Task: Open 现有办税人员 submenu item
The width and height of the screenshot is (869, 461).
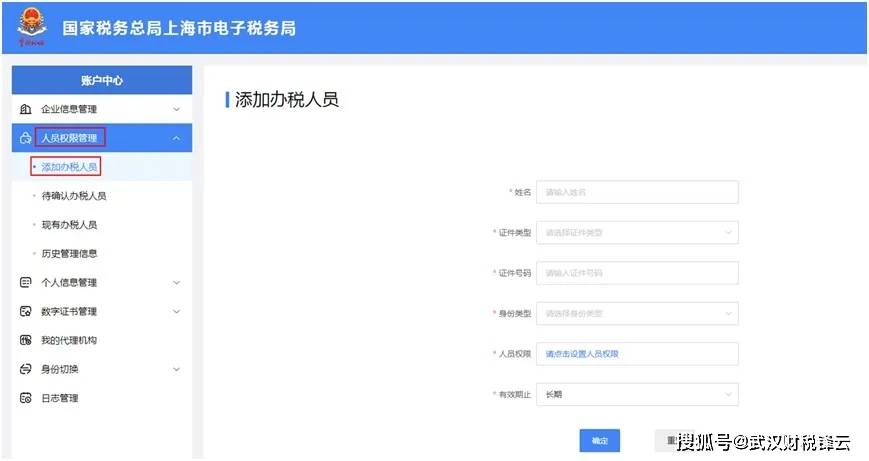Action: (102, 224)
